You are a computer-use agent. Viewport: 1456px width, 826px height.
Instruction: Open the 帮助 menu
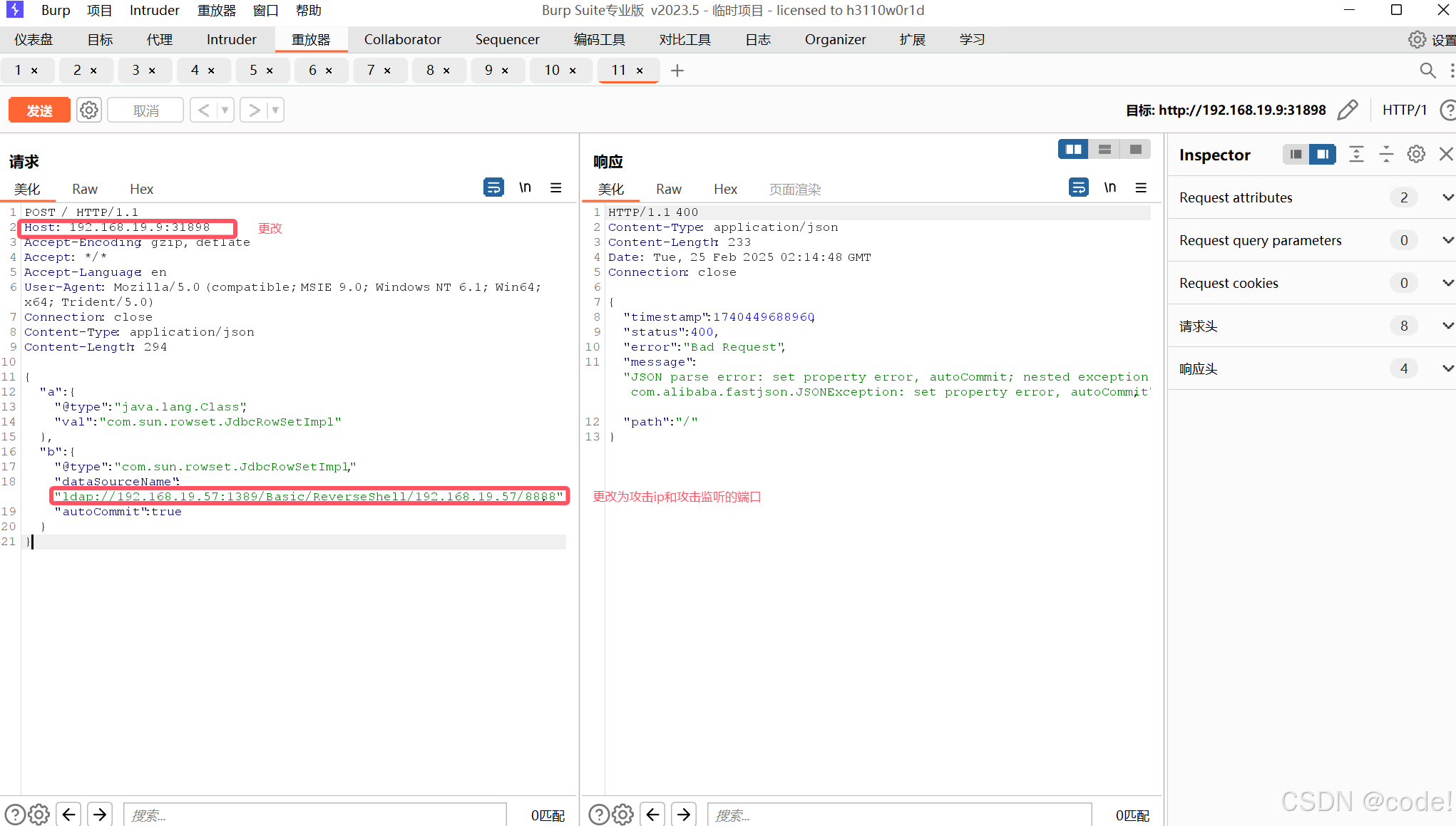click(308, 10)
